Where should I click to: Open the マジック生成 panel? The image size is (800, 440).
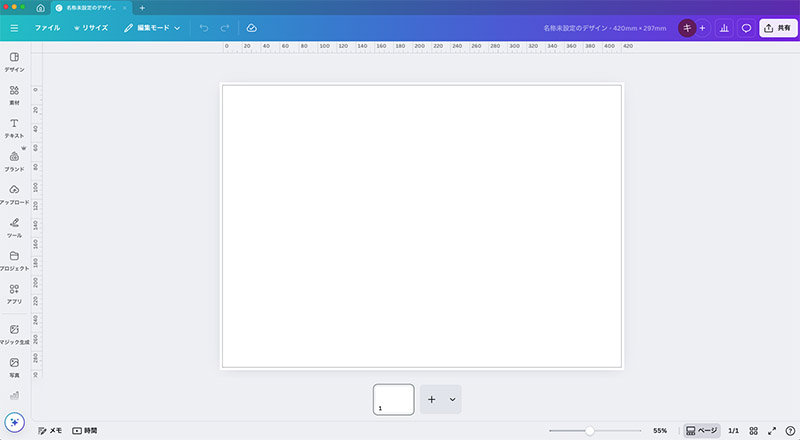point(14,333)
